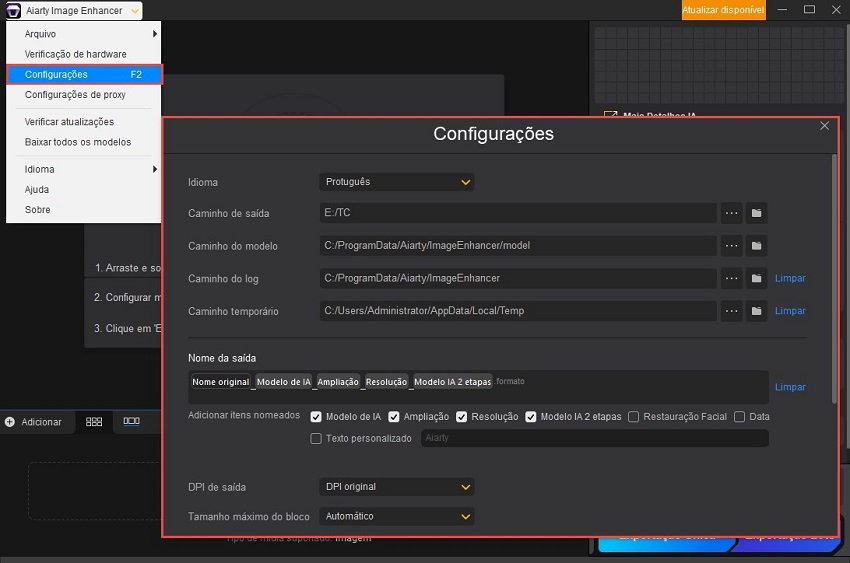Switch to filmstrip view icon
Viewport: 850px width, 563px height.
click(x=131, y=421)
